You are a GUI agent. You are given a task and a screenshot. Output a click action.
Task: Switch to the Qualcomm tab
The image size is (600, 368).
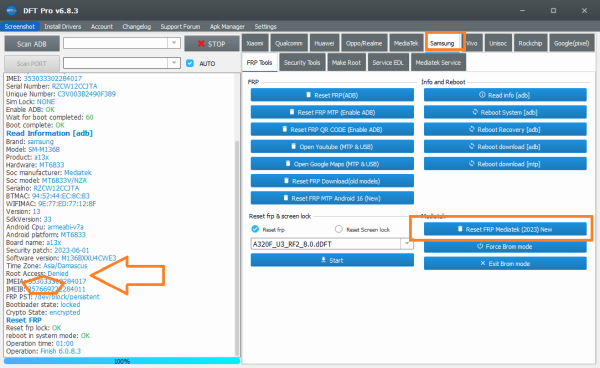[x=289, y=43]
